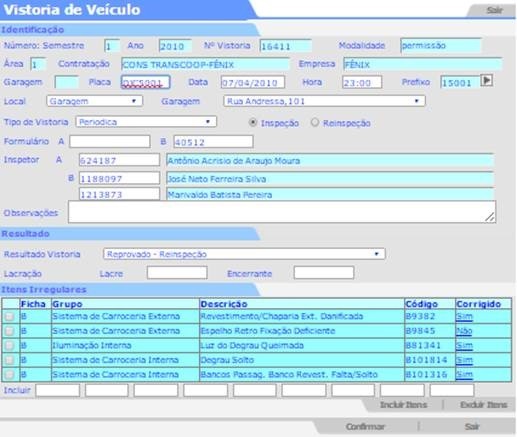Viewport: 517px width, 437px height.
Task: Click into the Placa input field
Action: coord(145,82)
